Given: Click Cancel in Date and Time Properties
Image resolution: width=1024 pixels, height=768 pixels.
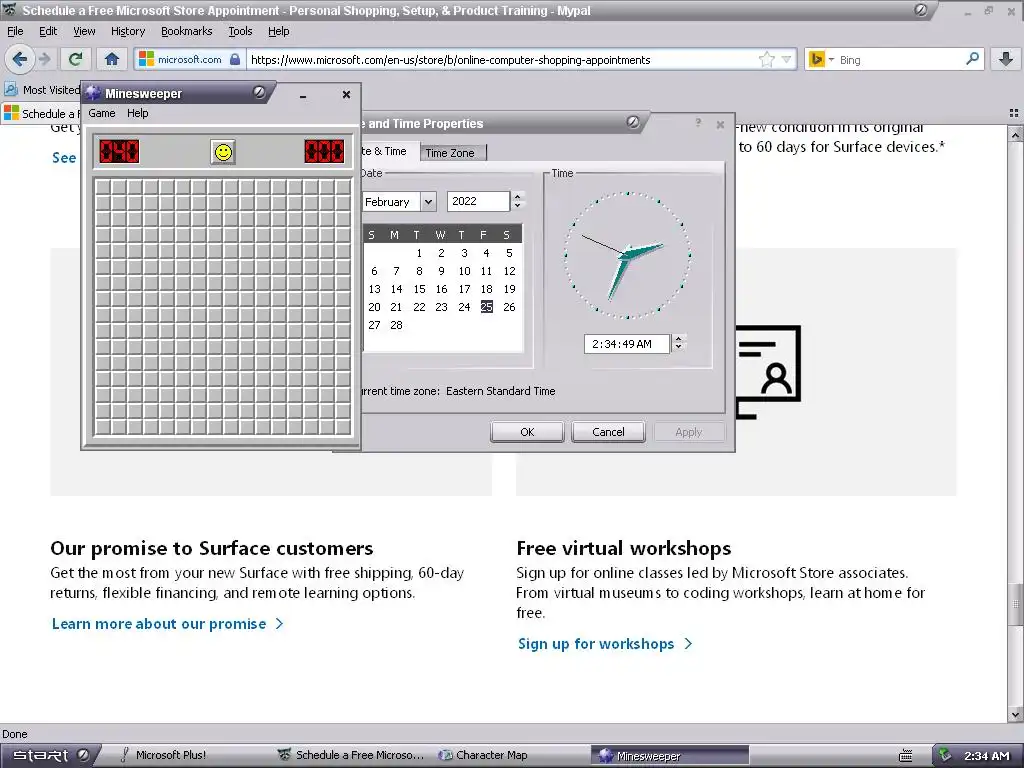Looking at the screenshot, I should (x=608, y=432).
